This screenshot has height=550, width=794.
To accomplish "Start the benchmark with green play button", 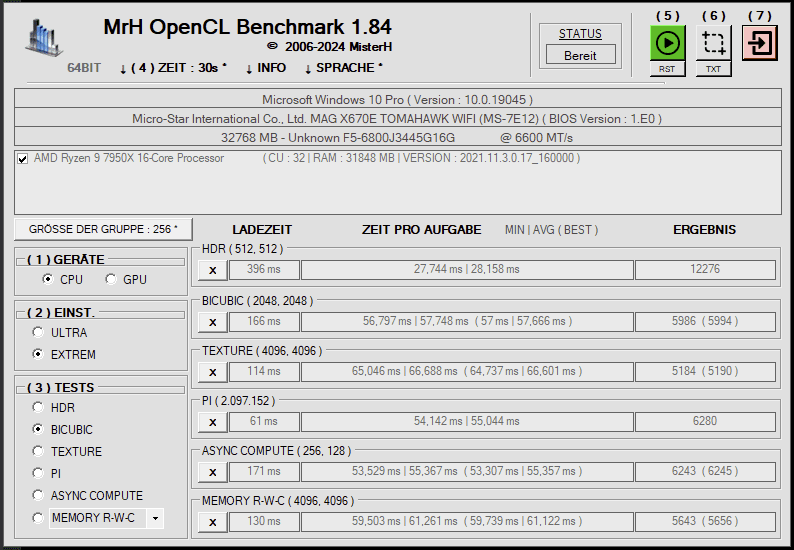I will pyautogui.click(x=667, y=43).
